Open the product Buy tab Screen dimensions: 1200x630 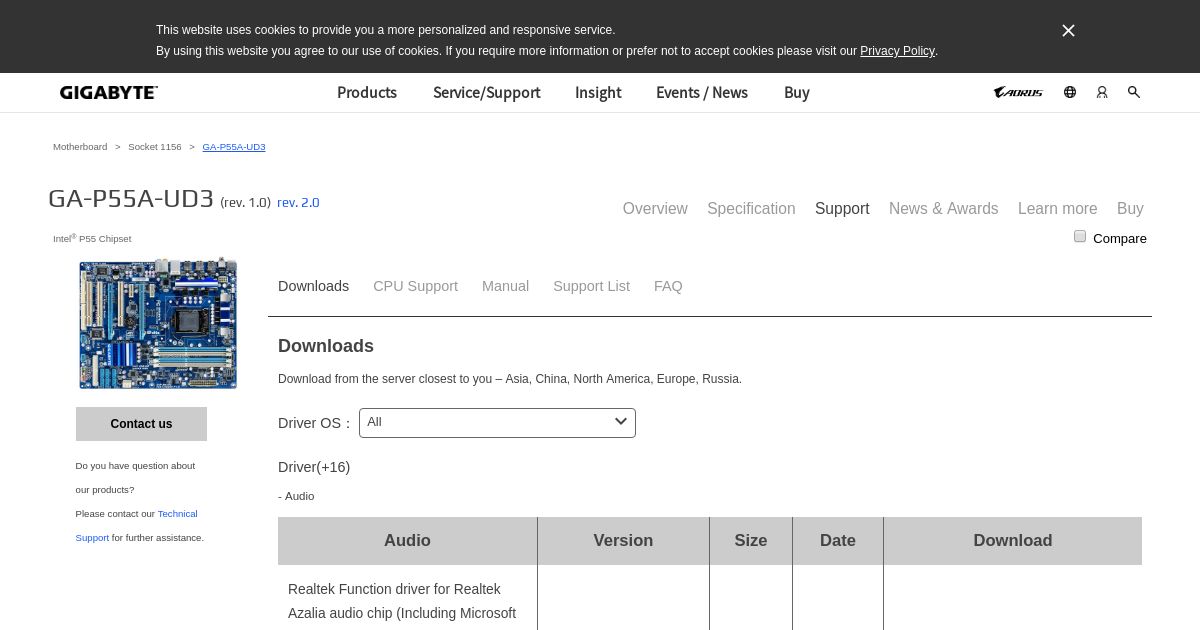(x=1130, y=208)
